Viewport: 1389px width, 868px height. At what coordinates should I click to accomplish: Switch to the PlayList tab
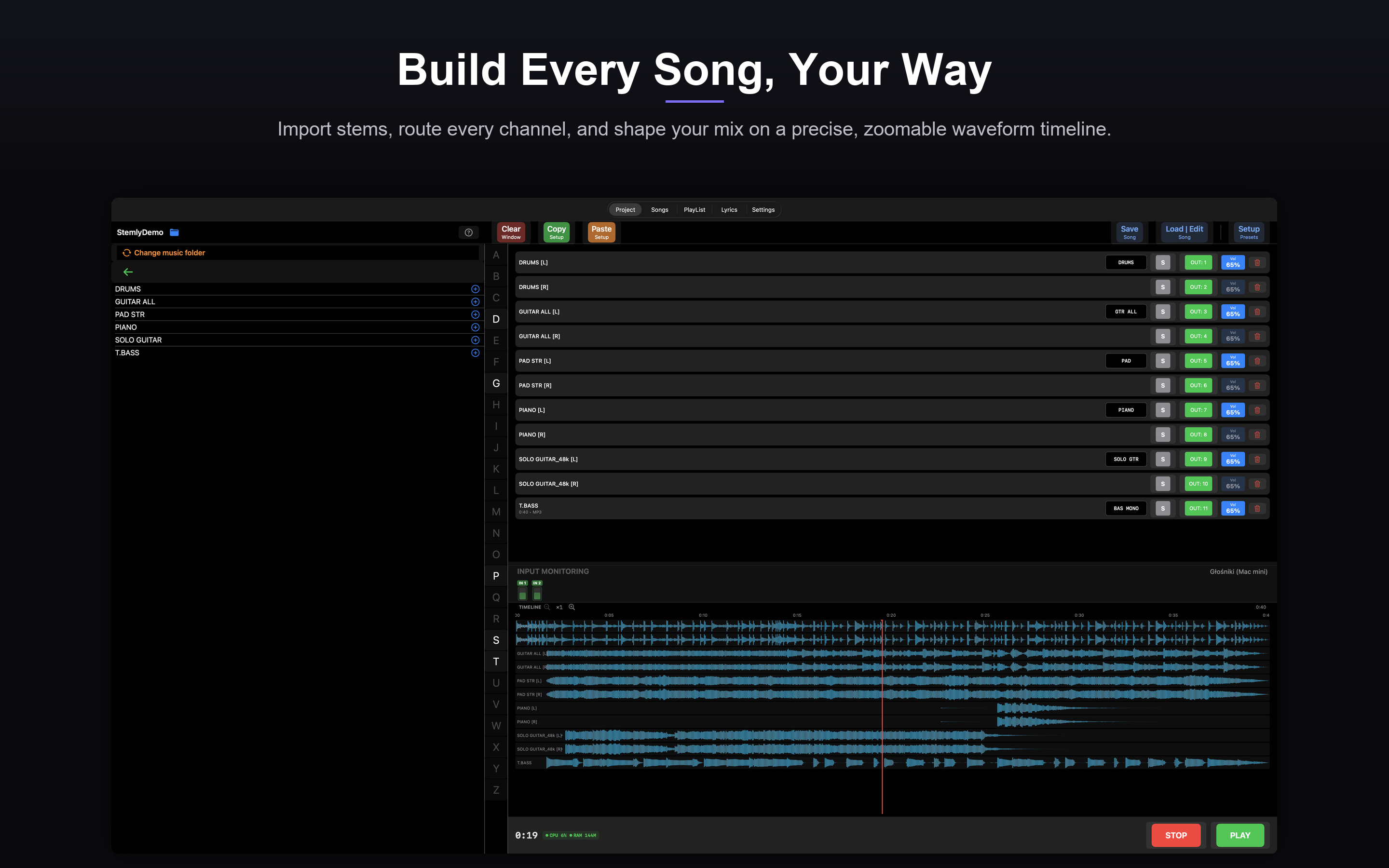tap(694, 210)
